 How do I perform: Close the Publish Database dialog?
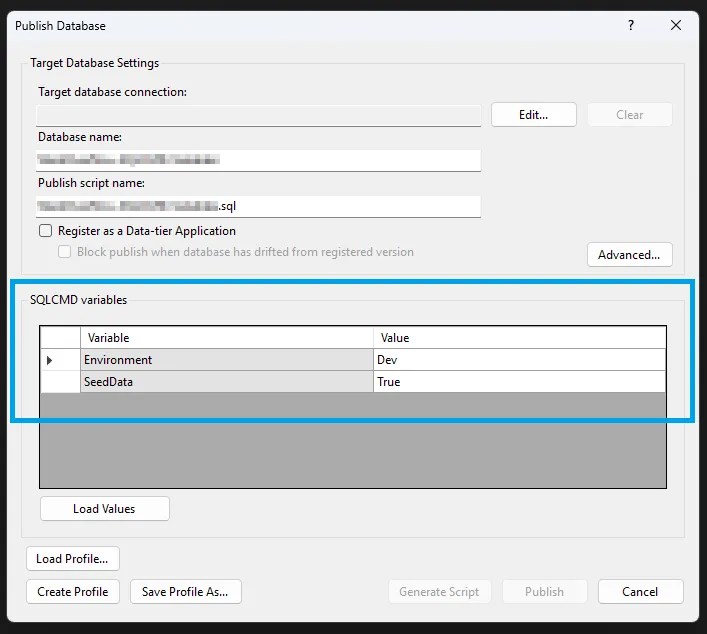coord(675,25)
